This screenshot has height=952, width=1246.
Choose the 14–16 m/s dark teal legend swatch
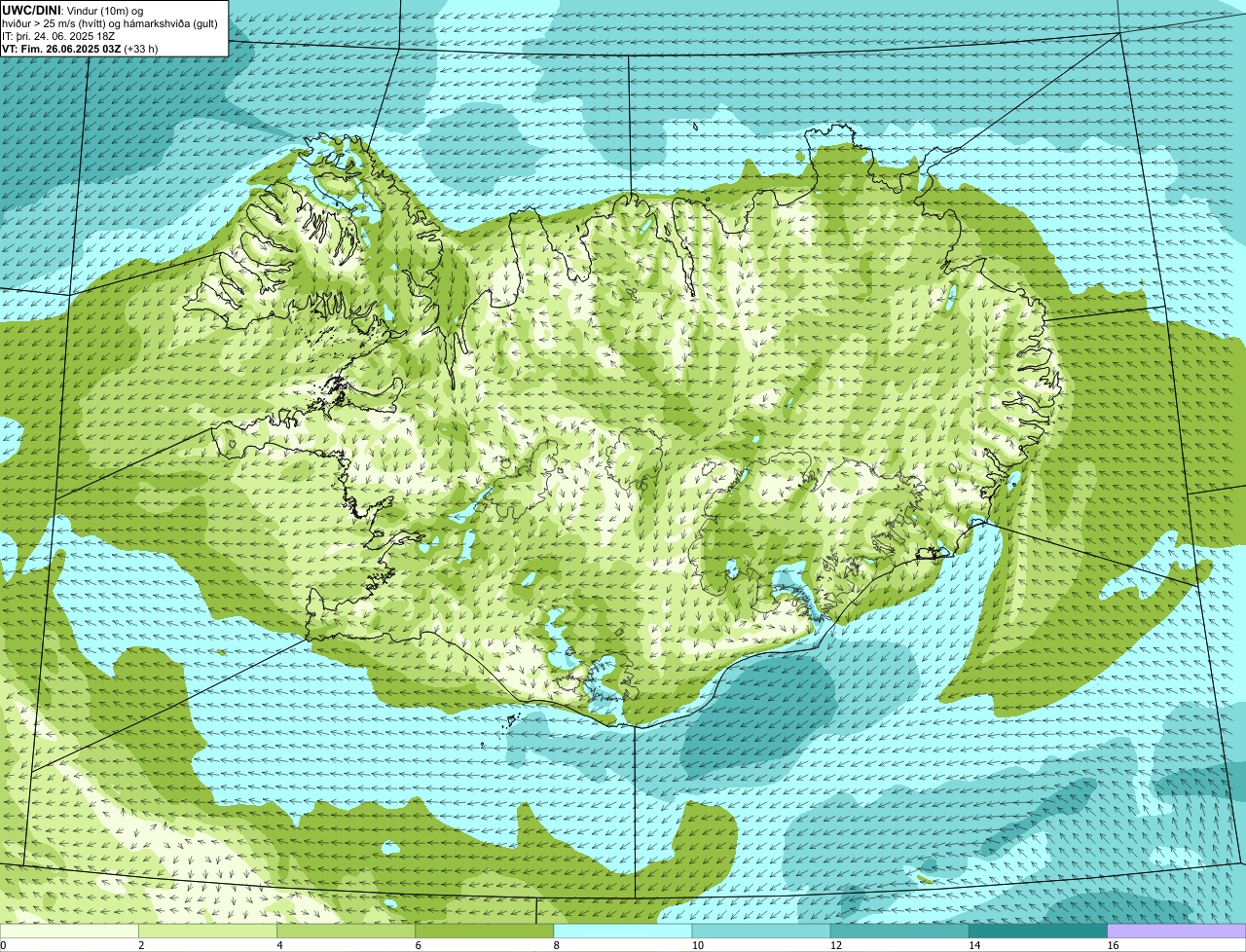1038,932
